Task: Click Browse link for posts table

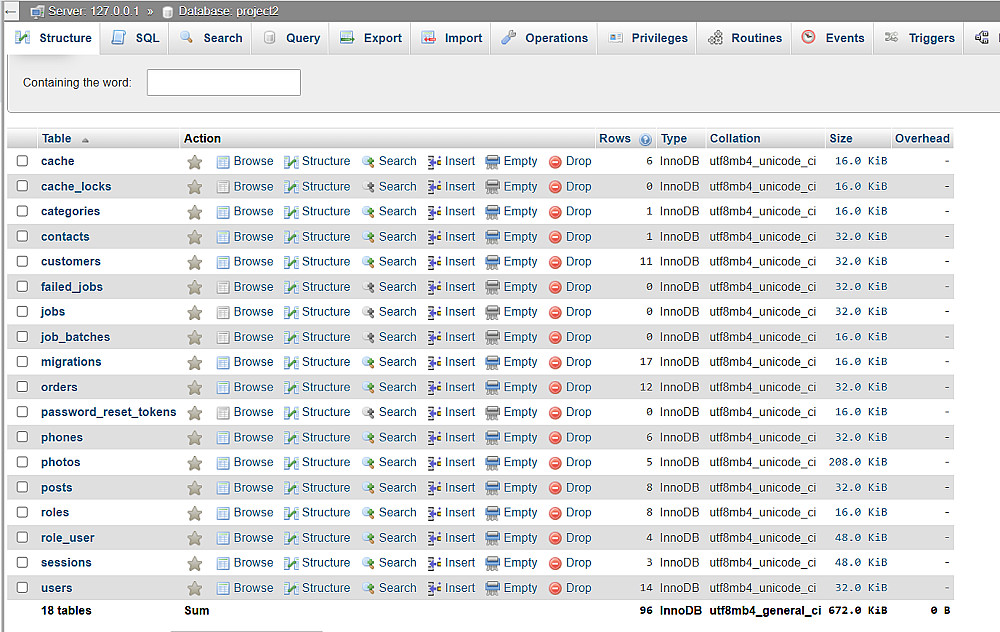Action: point(253,488)
